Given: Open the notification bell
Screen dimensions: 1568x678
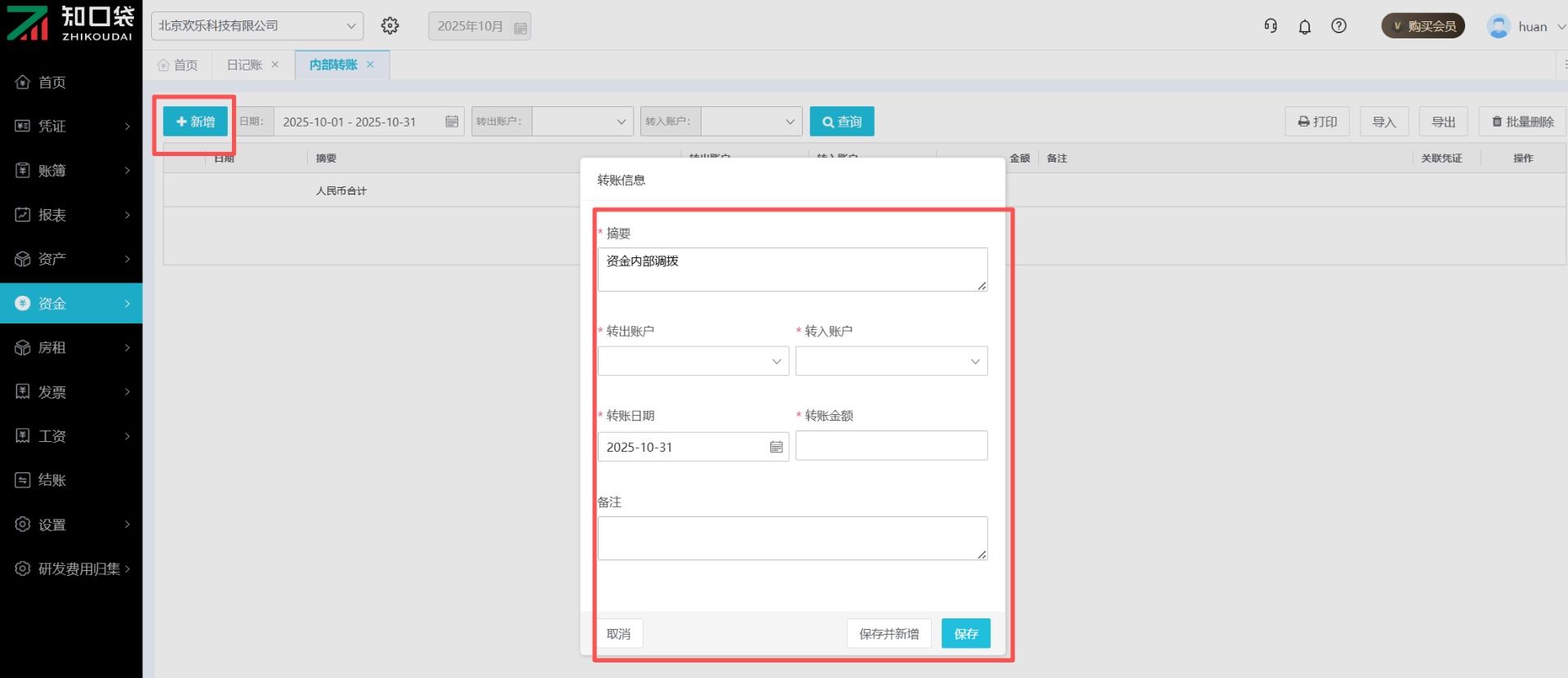Looking at the screenshot, I should click(x=1305, y=27).
